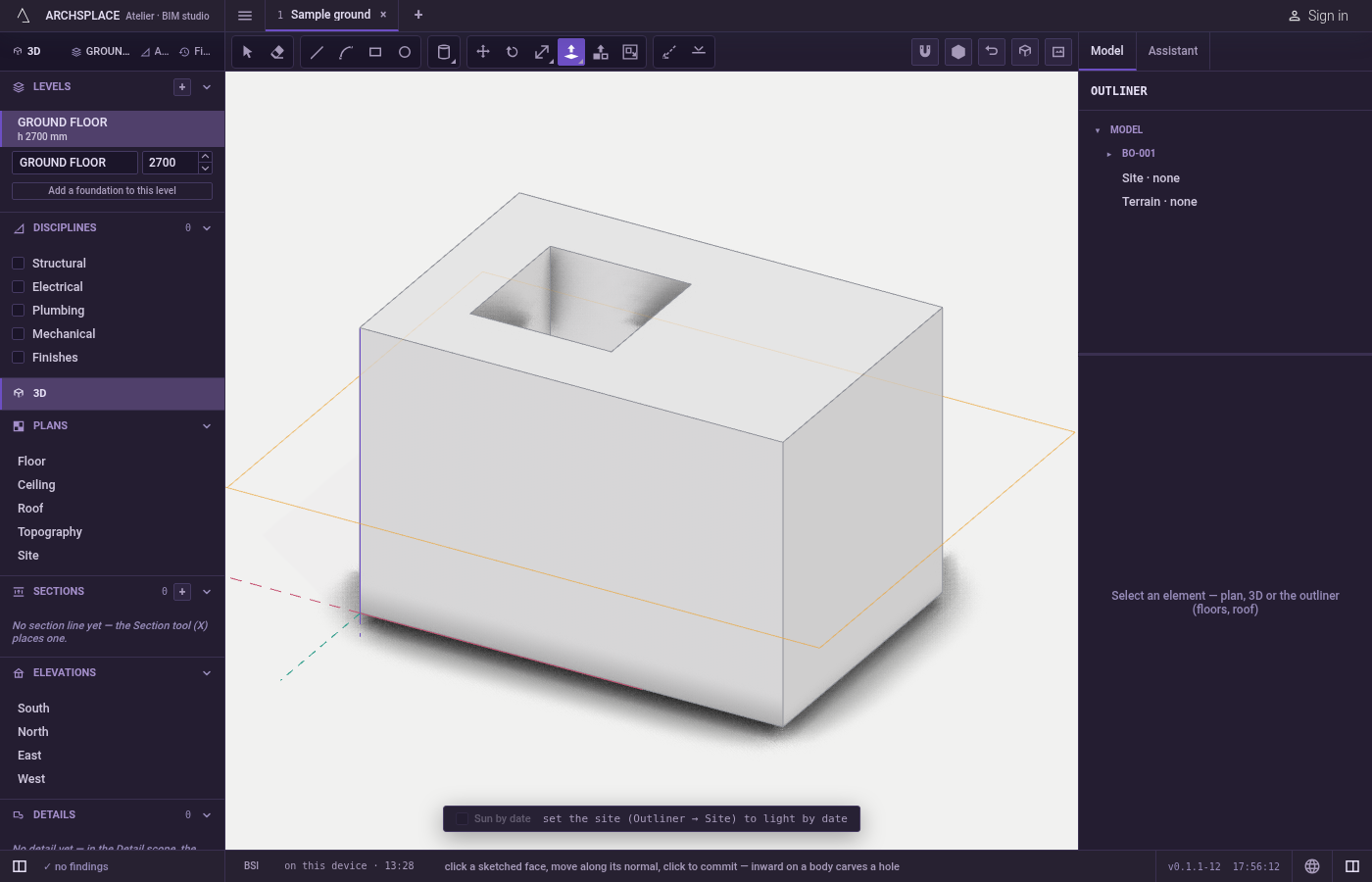This screenshot has height=882, width=1372.
Task: Select the Sample ground document tab
Action: [x=330, y=15]
